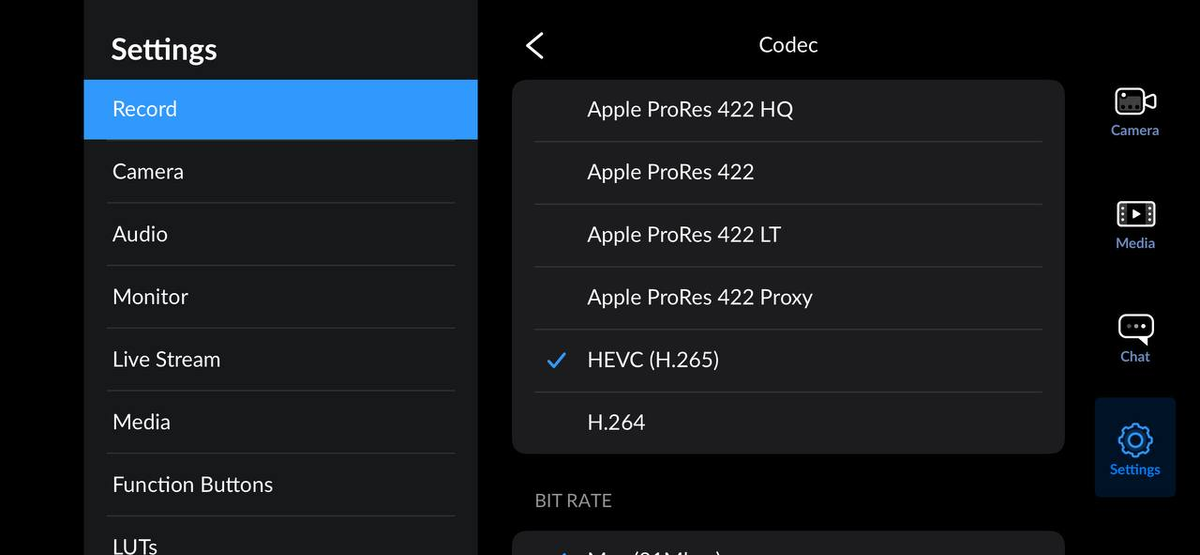Select the checked HEVC (H.265) option

point(653,360)
